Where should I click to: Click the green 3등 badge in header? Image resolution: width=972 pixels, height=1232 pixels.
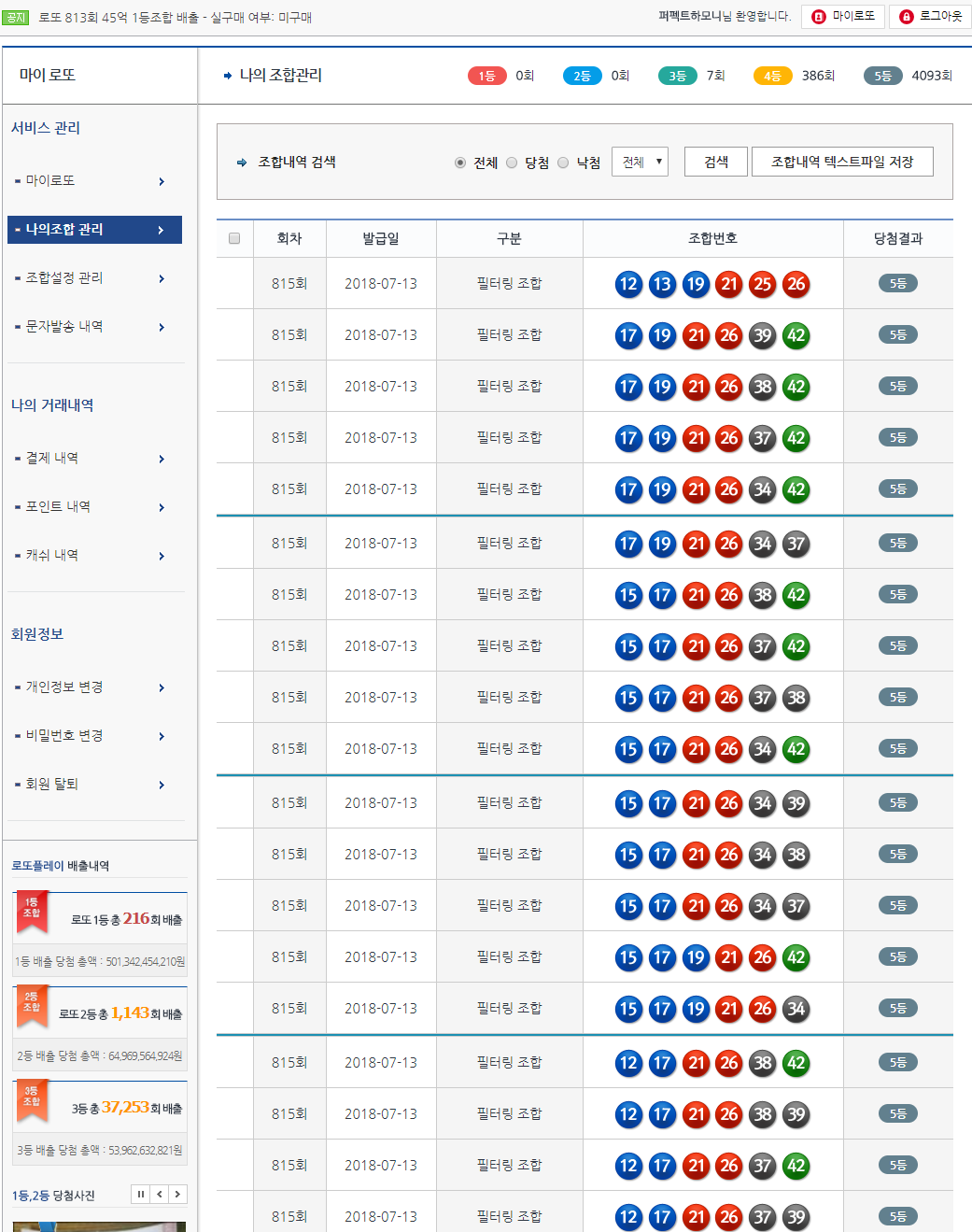click(x=677, y=76)
